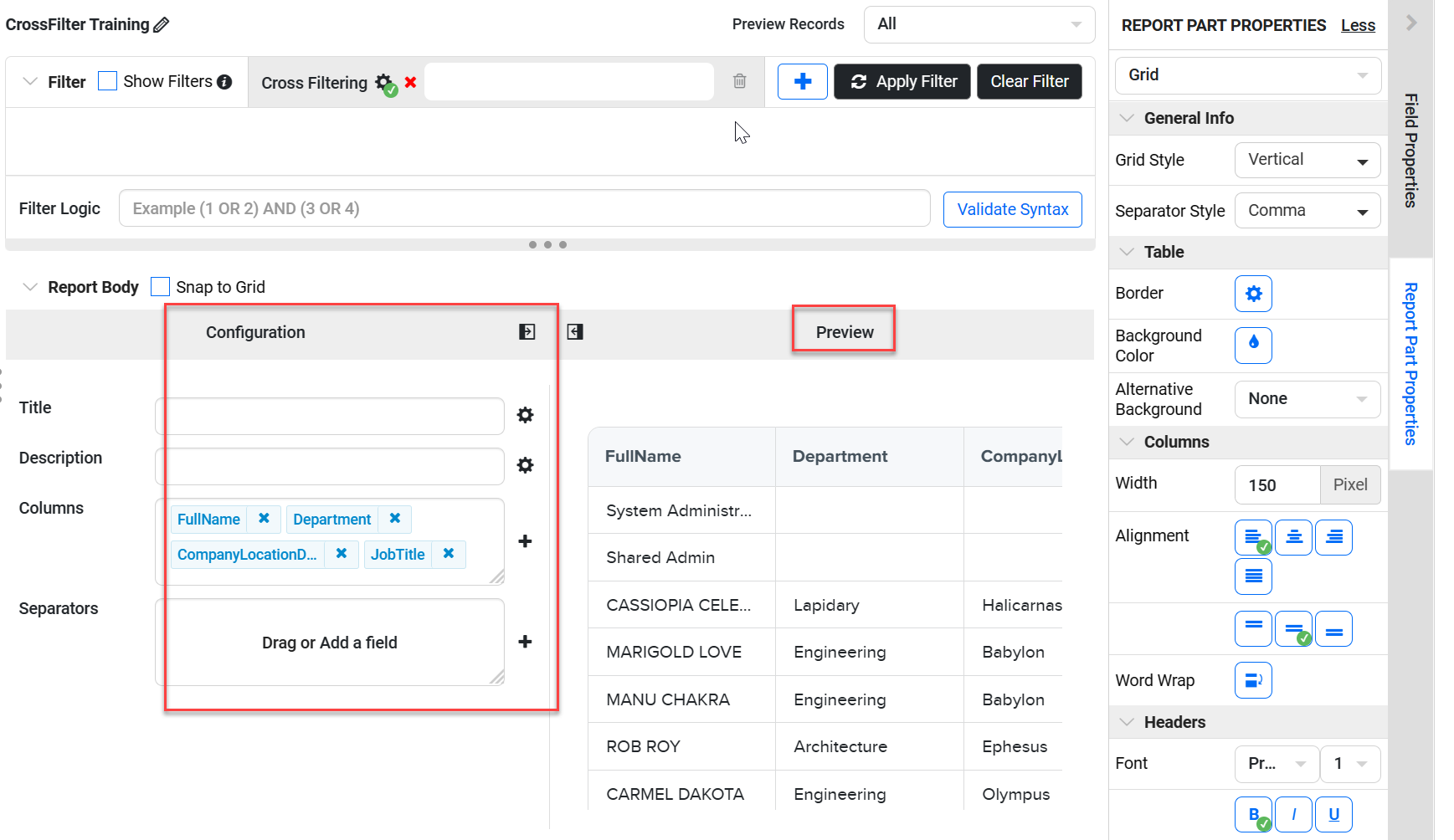Enable Show Filters checkbox
Viewport: 1454px width, 840px height.
point(107,81)
